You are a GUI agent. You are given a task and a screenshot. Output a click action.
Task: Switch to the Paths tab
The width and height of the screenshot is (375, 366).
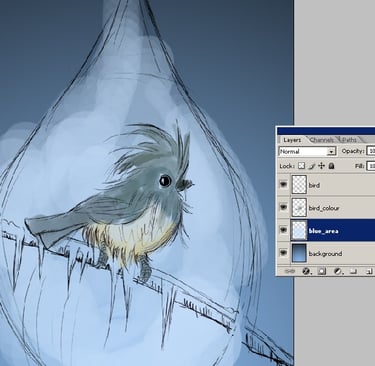click(349, 140)
